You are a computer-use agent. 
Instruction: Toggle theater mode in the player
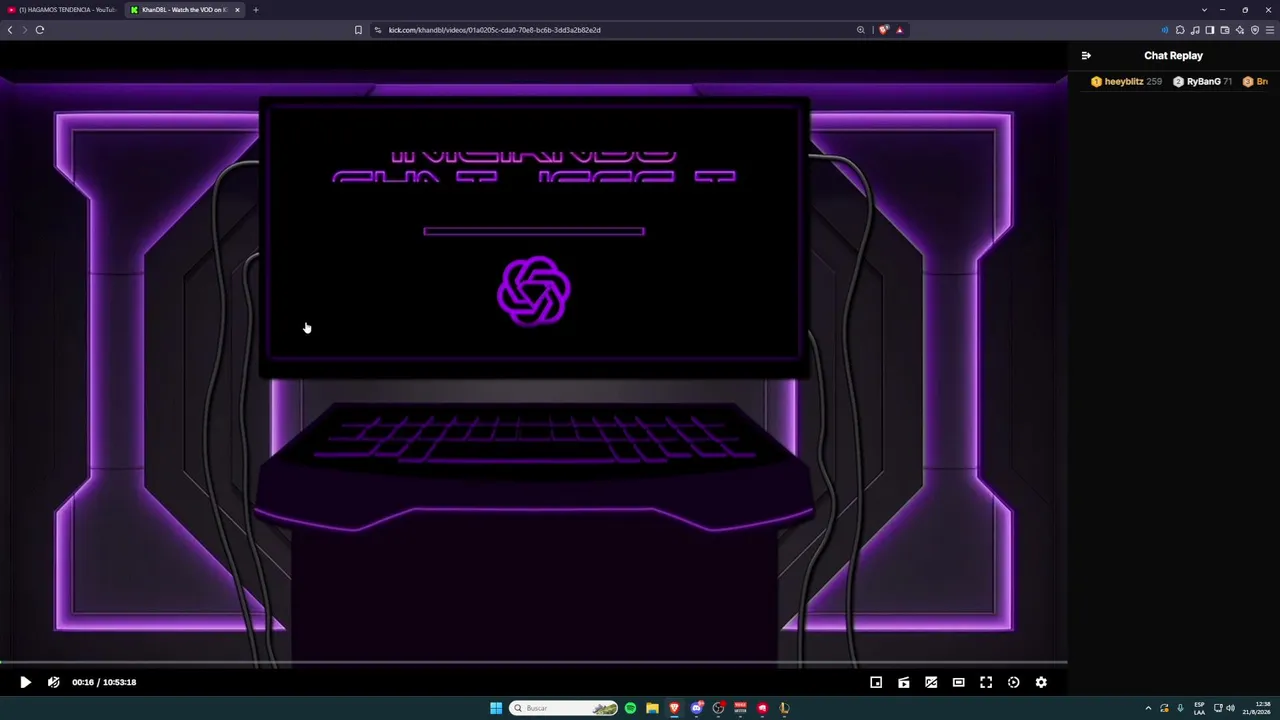coord(958,682)
